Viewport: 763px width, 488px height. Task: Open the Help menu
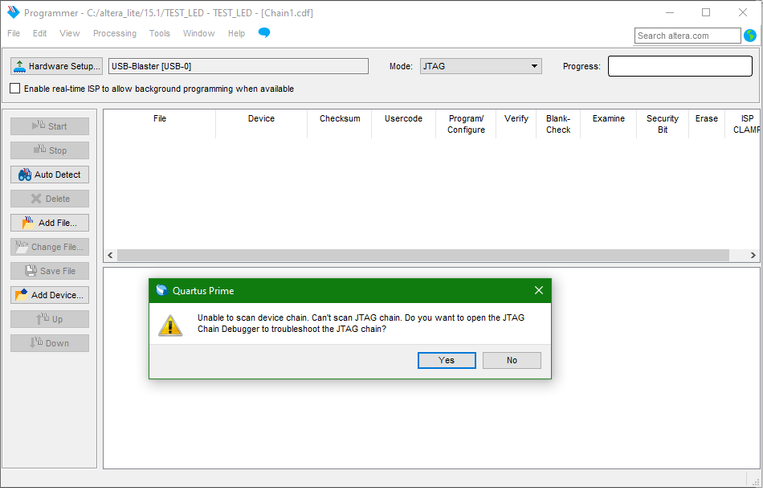pyautogui.click(x=236, y=33)
